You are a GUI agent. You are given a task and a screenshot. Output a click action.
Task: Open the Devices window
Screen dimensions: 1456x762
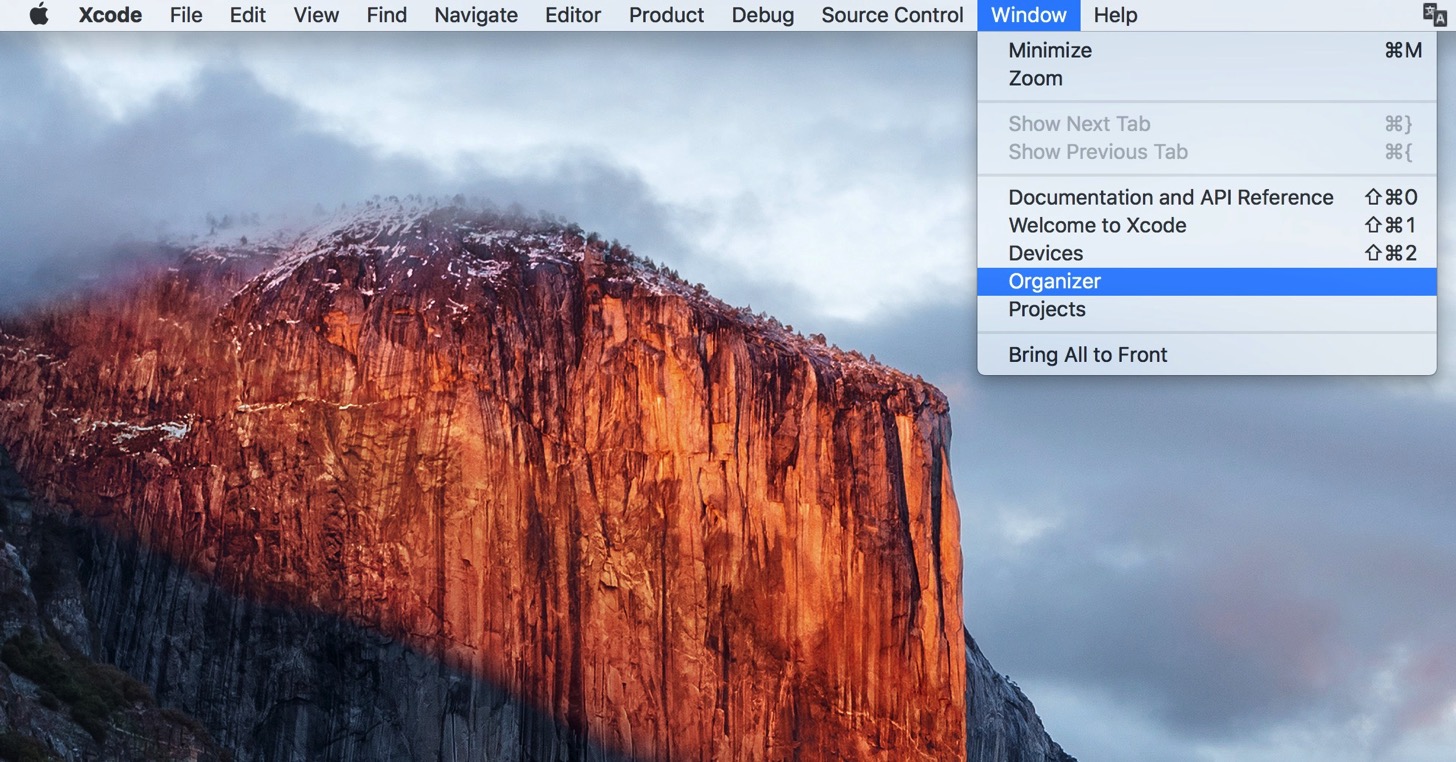tap(1207, 253)
